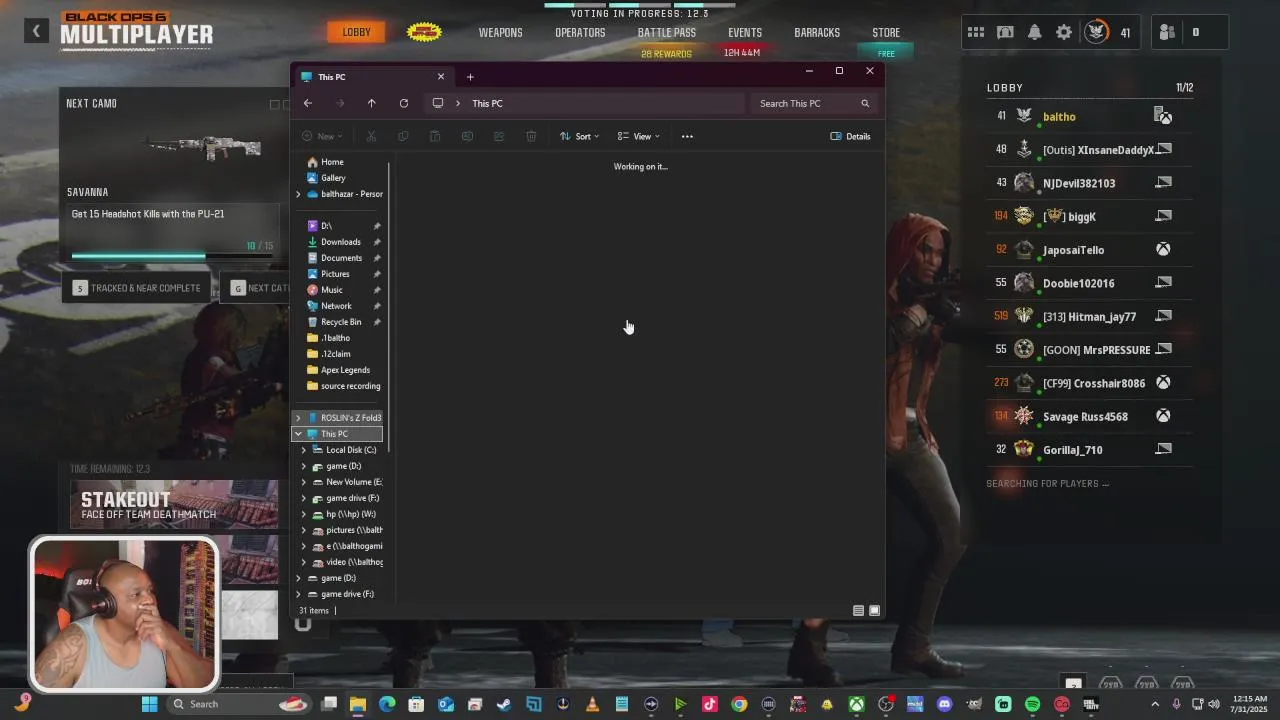Select player GorillaJ_710 in lobby
Viewport: 1280px width, 720px height.
tap(1088, 450)
